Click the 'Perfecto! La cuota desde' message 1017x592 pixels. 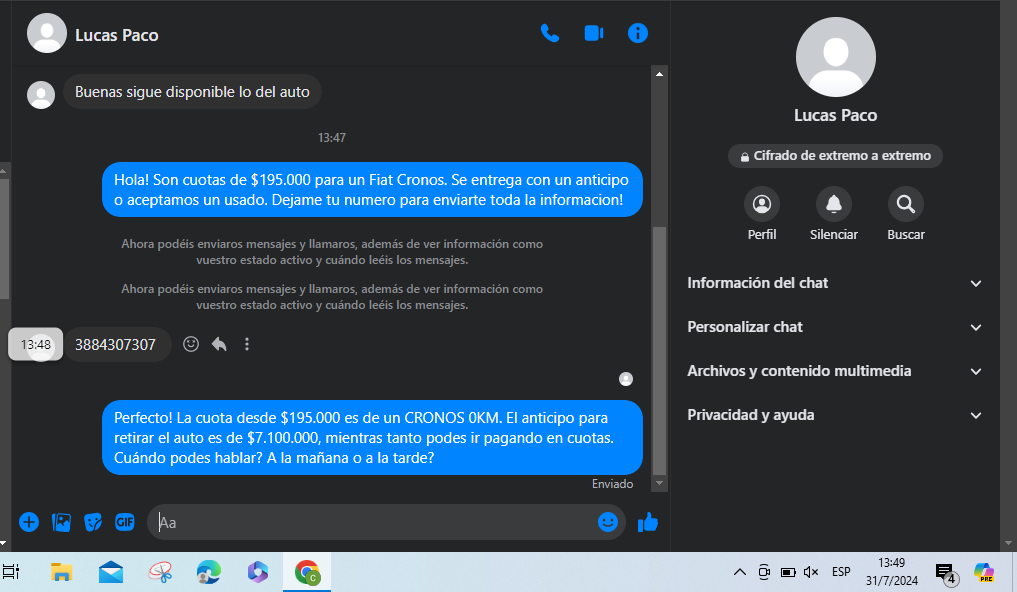372,438
